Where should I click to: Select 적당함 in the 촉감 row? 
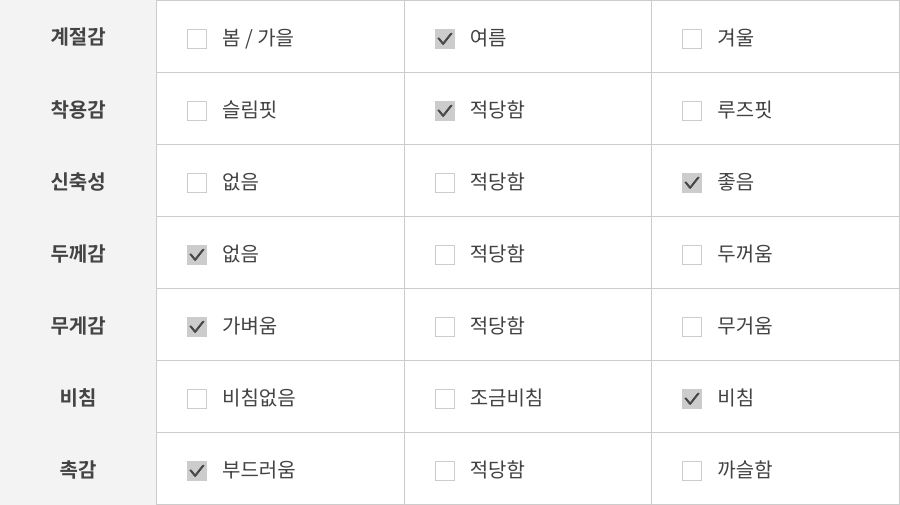[x=445, y=471]
